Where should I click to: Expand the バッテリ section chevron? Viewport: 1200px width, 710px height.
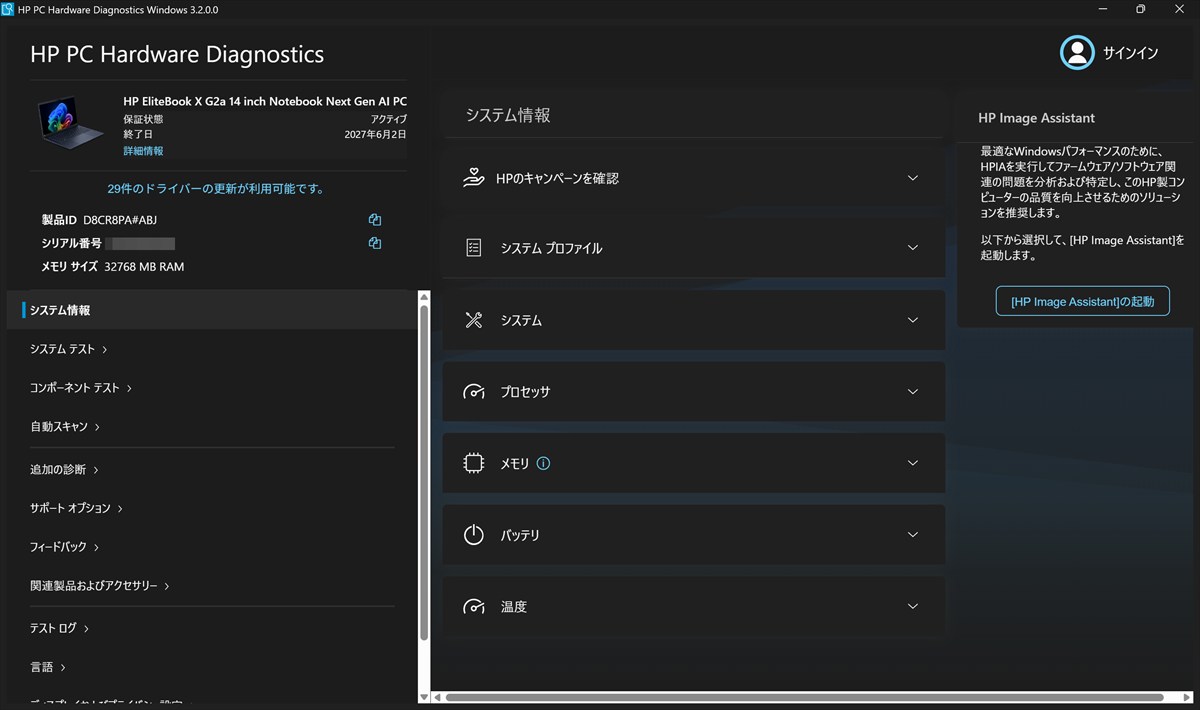pos(912,535)
